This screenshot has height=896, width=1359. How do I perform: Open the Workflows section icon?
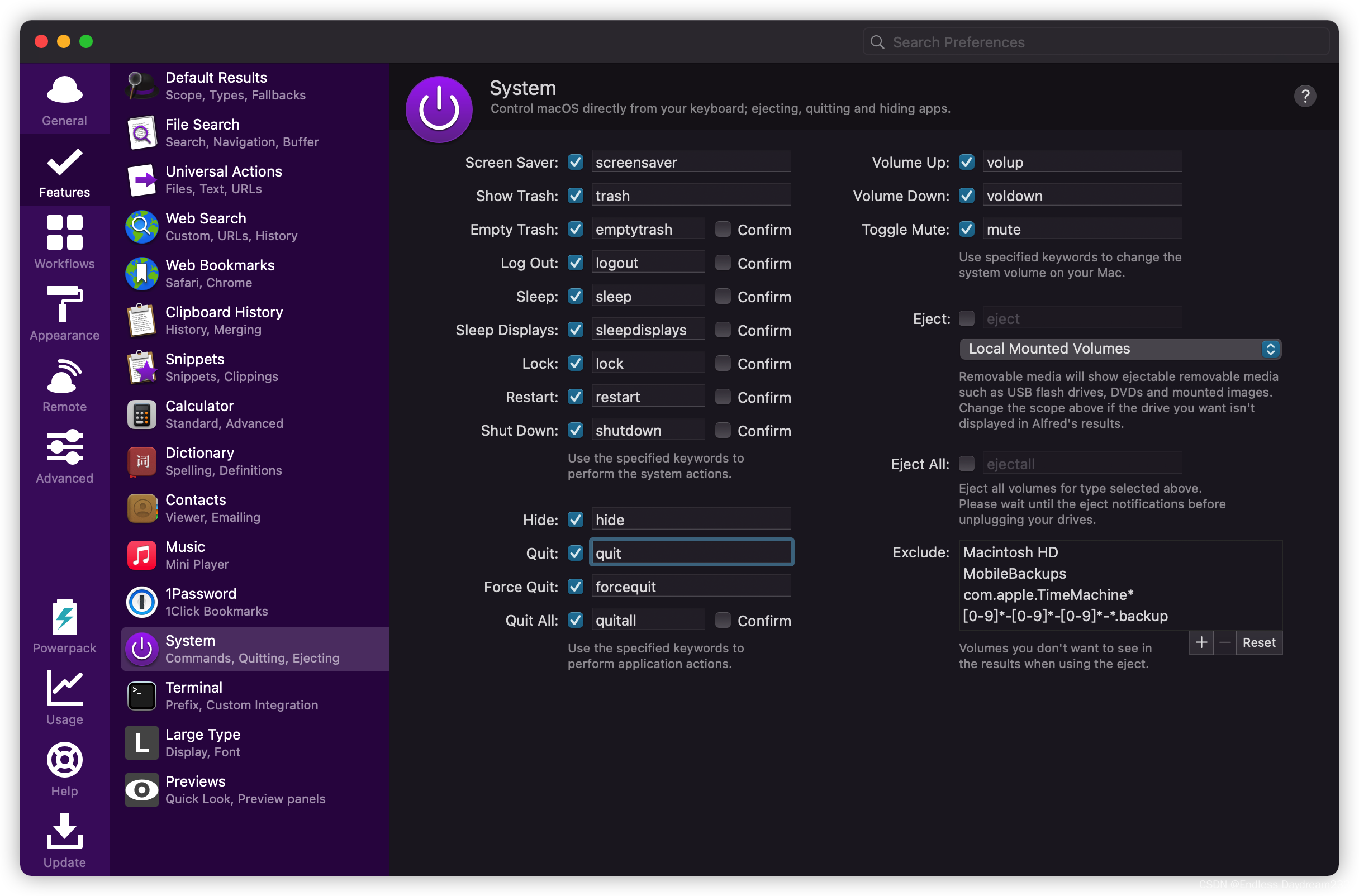[x=65, y=232]
